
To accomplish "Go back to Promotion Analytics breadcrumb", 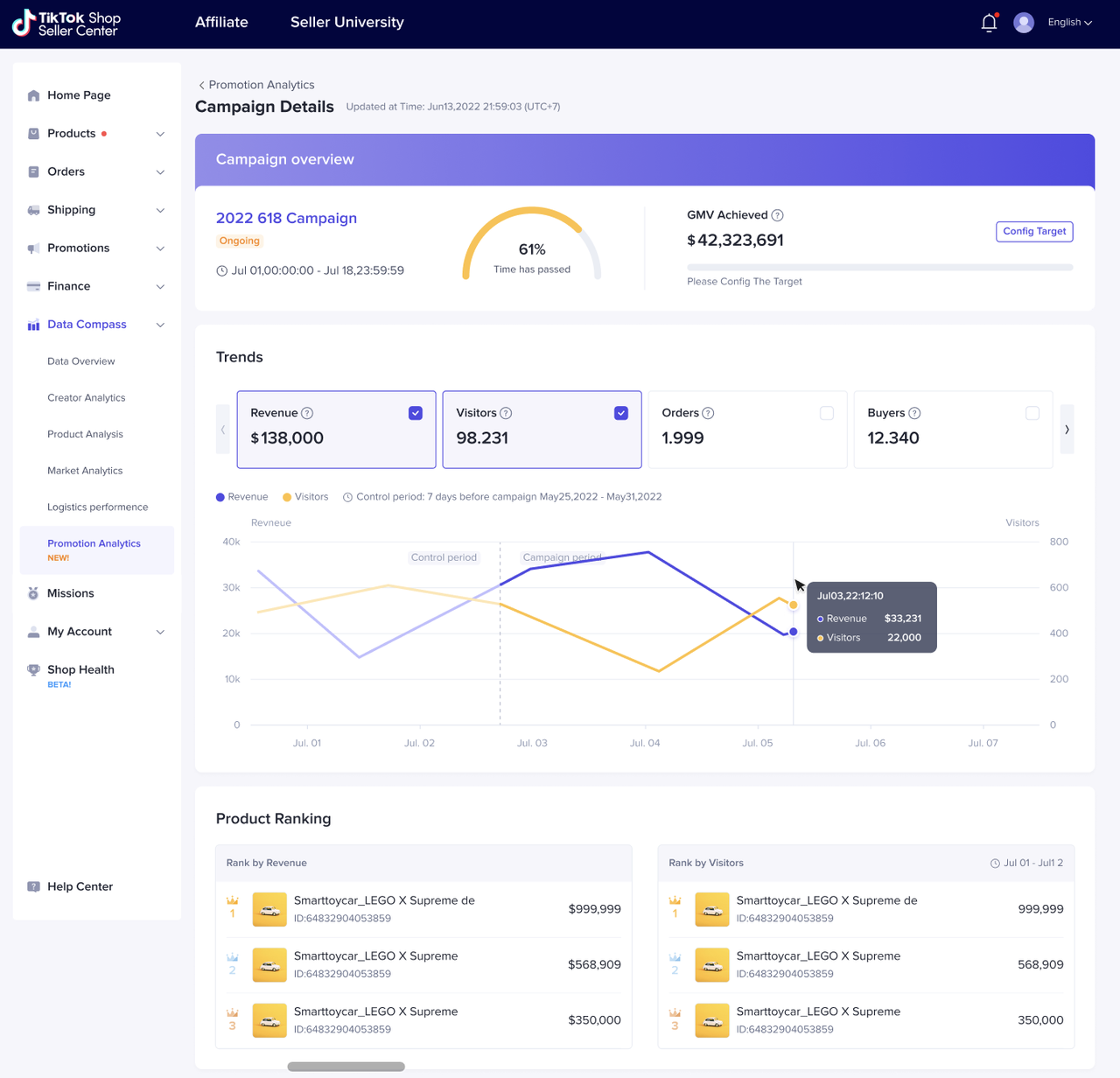I will pyautogui.click(x=256, y=85).
